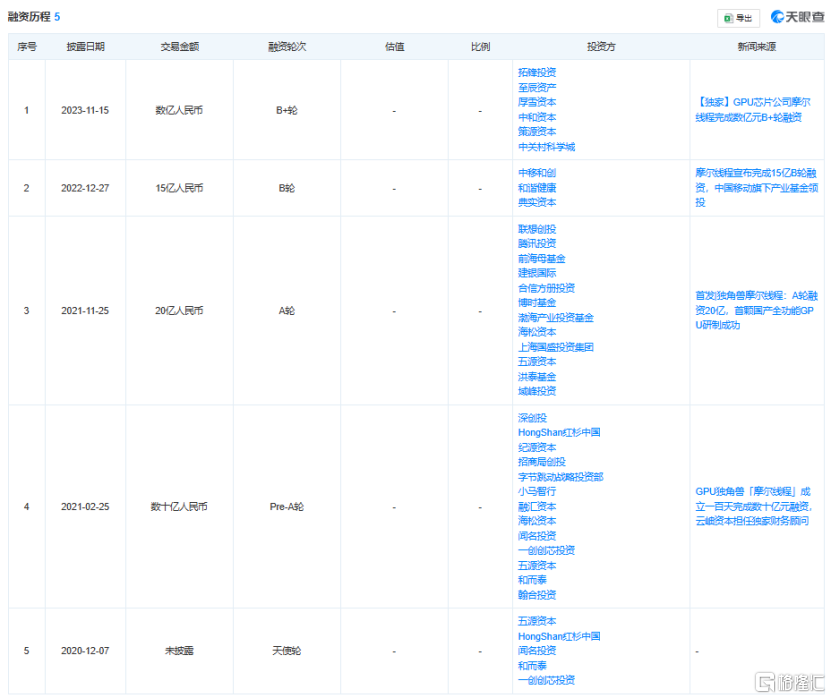The image size is (831, 699).
Task: Open investor link 联想创投
Action: [537, 229]
